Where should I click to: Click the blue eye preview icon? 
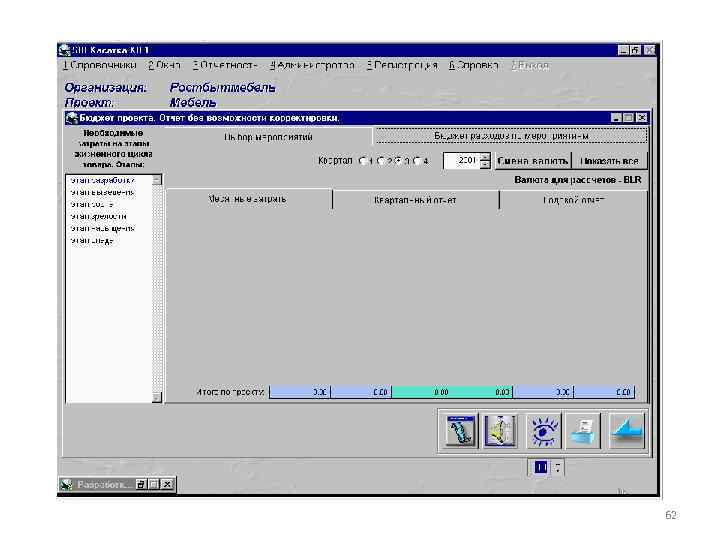pyautogui.click(x=543, y=431)
